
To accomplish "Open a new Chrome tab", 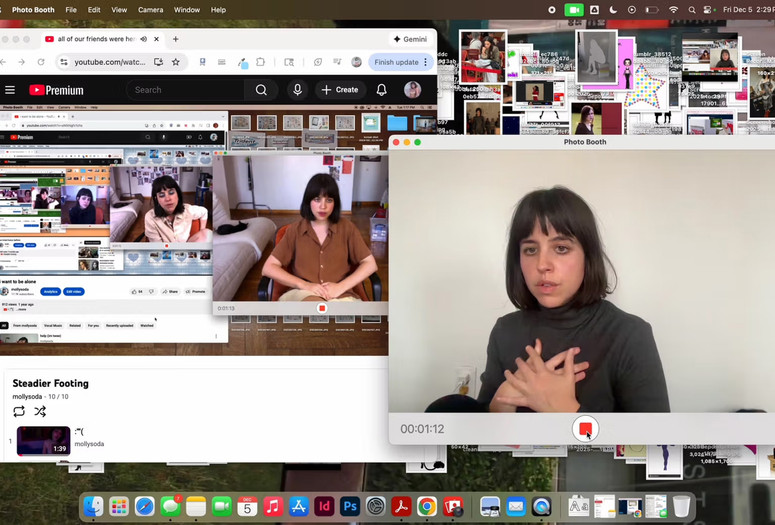I will click(x=175, y=39).
